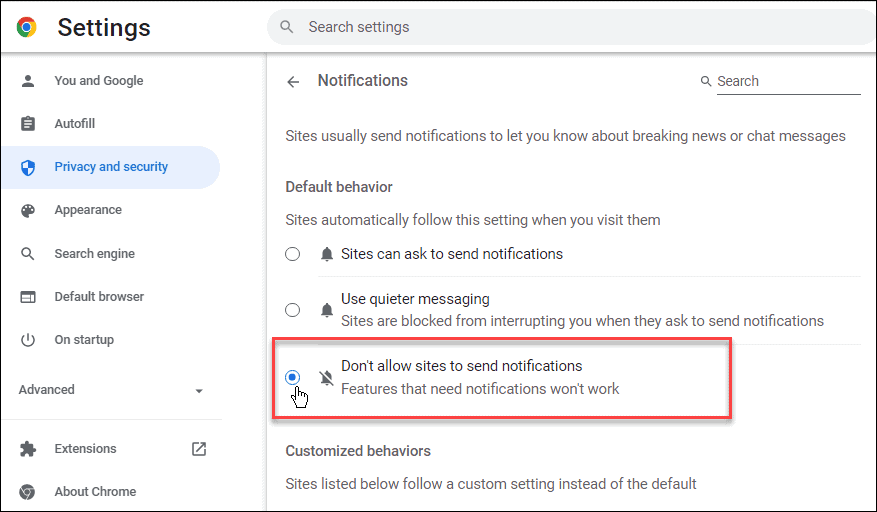Screen dimensions: 877x512
Task: Open Privacy and security section
Action: pos(111,167)
